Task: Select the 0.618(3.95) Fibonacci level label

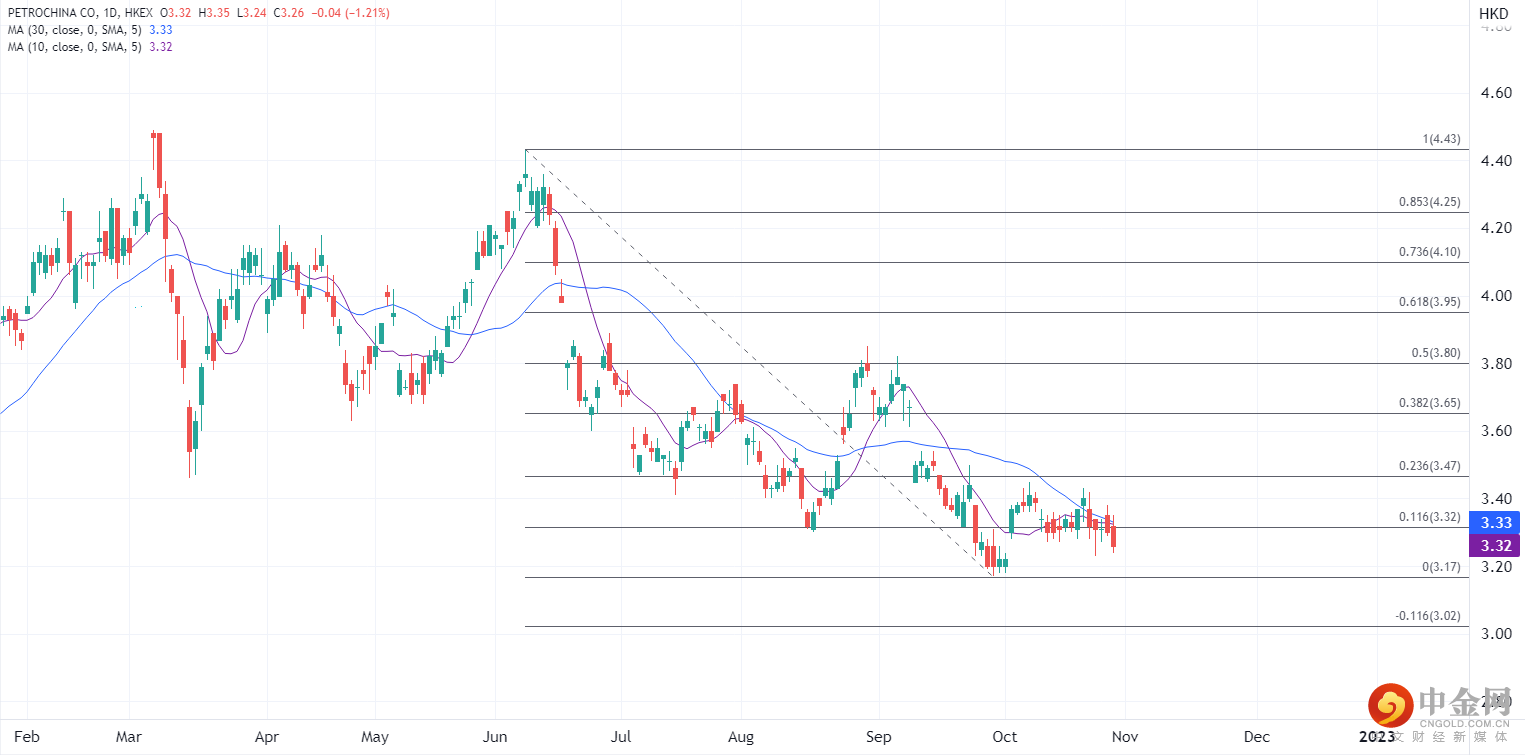Action: coord(1430,302)
